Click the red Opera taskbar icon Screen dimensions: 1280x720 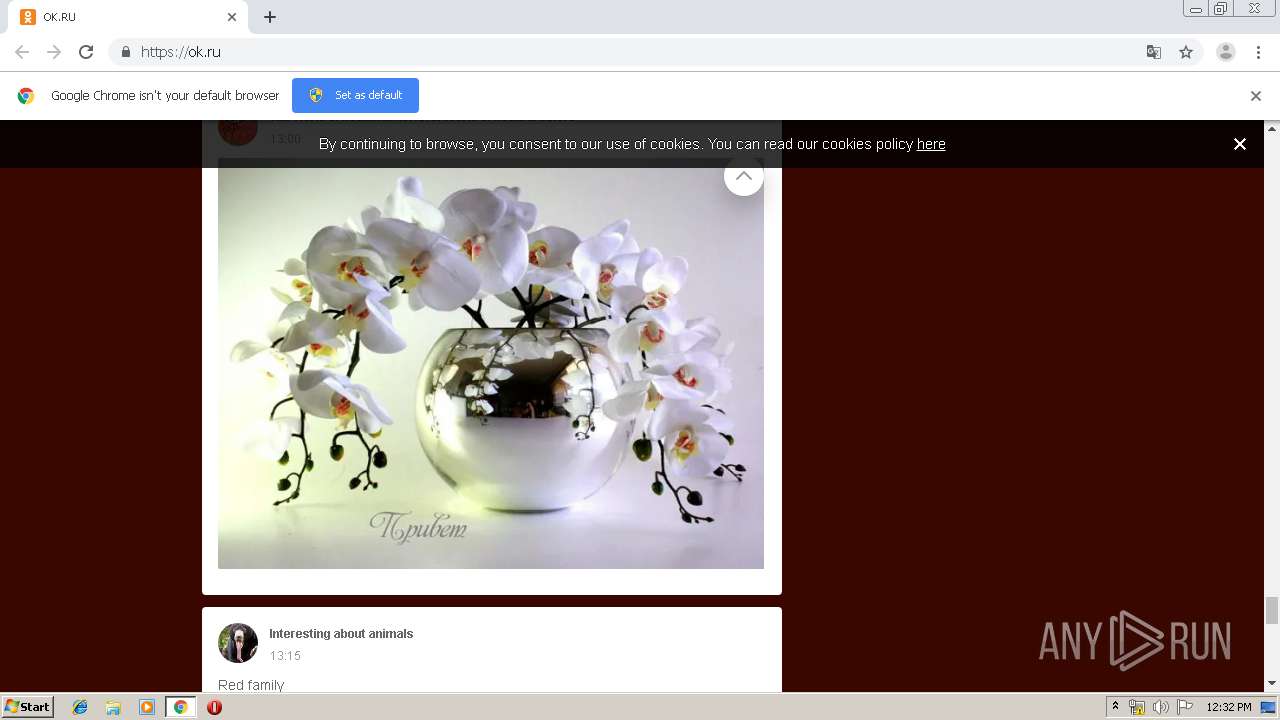[214, 707]
